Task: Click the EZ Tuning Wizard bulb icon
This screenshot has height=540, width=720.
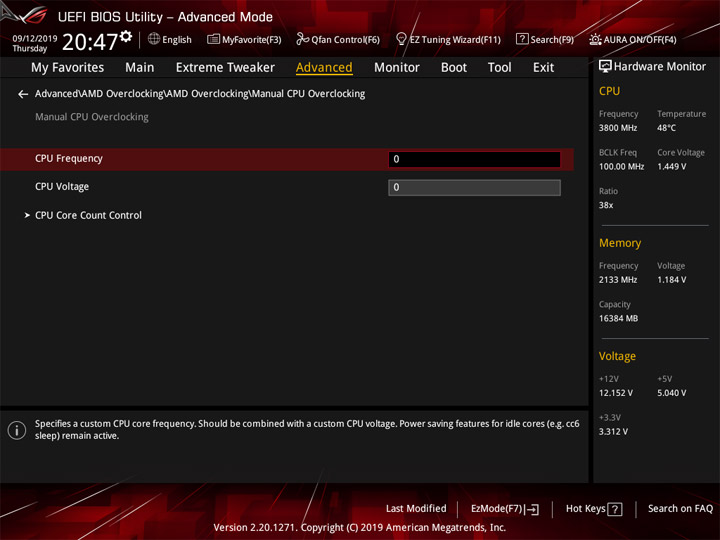Action: [401, 39]
